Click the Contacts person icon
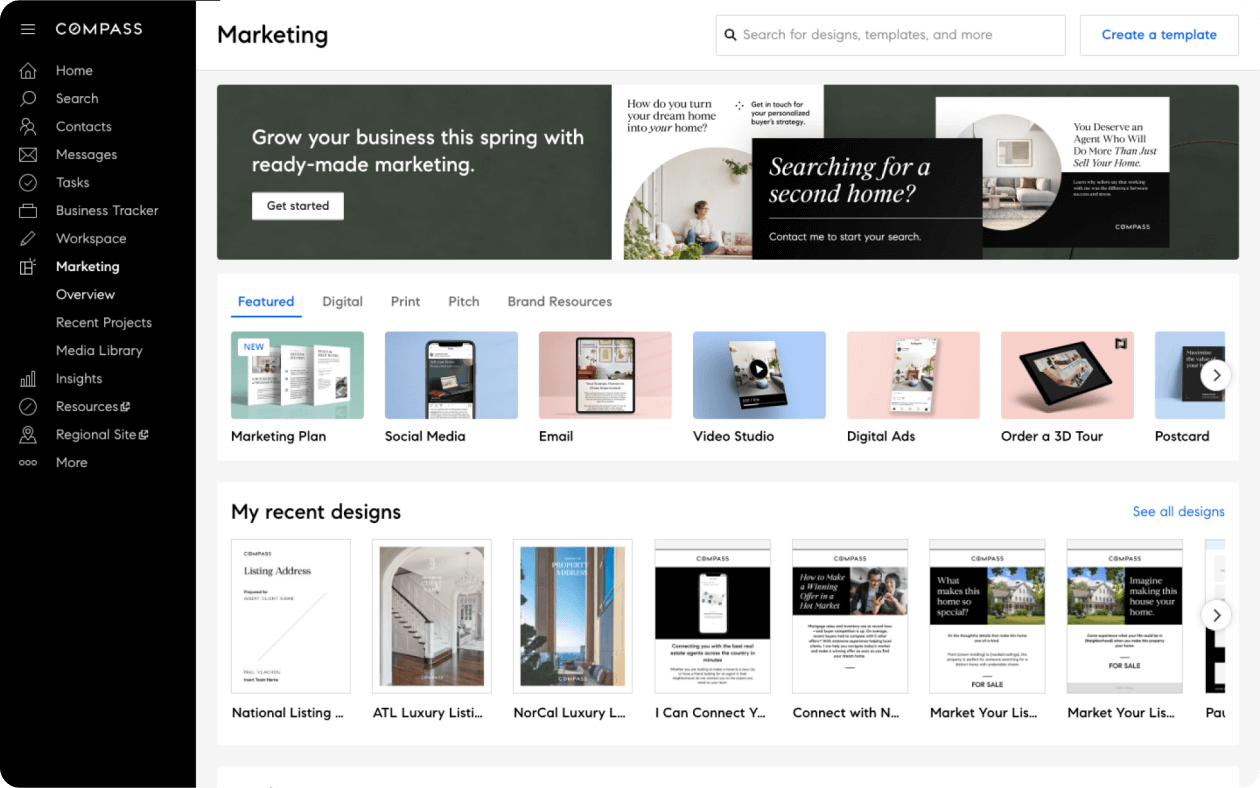The width and height of the screenshot is (1260, 788). [x=28, y=127]
